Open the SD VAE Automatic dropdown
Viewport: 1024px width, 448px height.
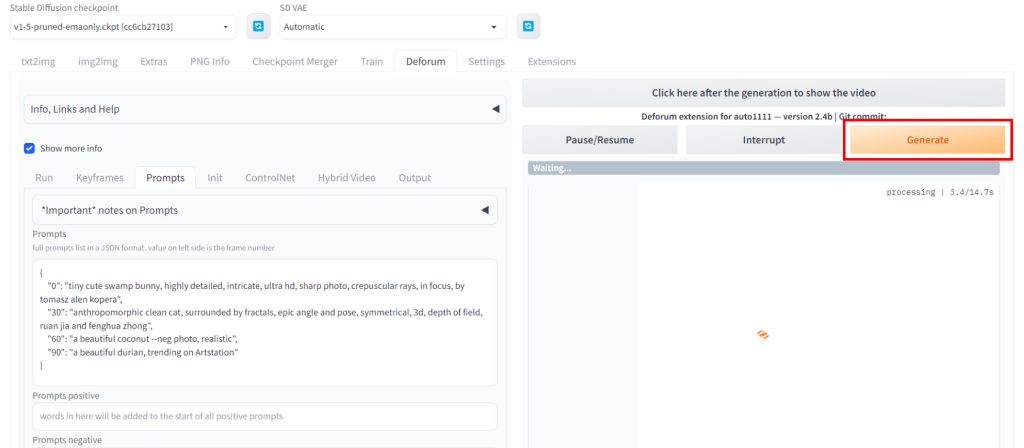(392, 27)
